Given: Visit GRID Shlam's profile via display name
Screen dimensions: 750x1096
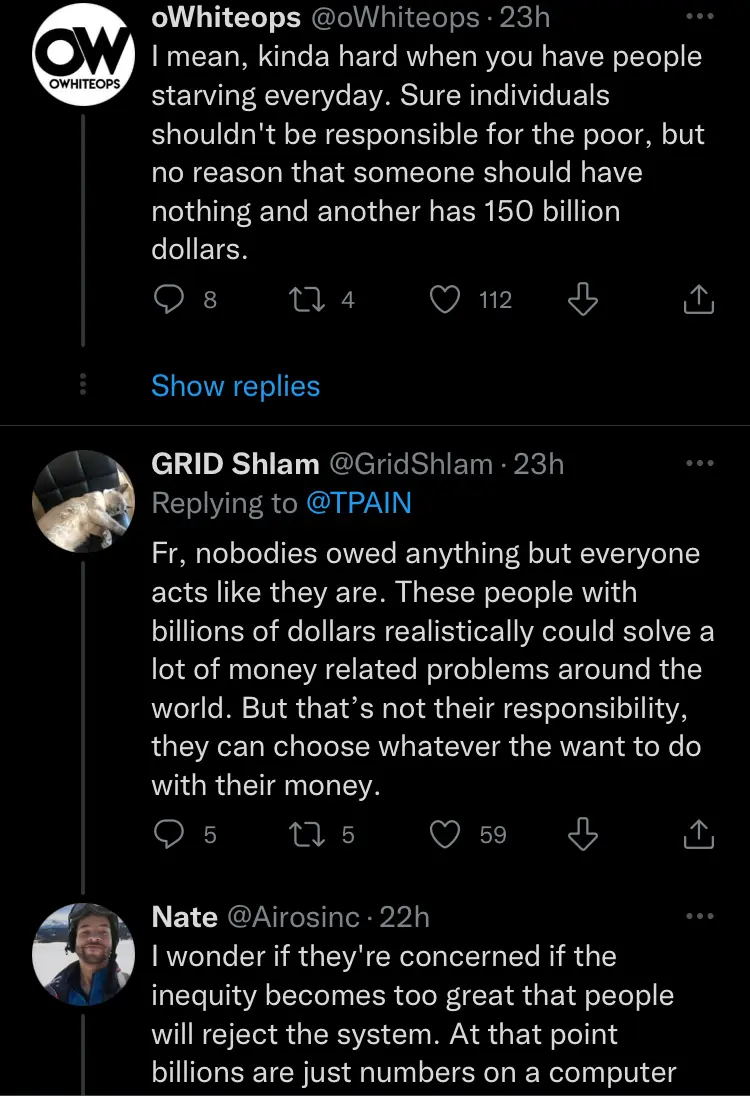Looking at the screenshot, I should [x=235, y=464].
